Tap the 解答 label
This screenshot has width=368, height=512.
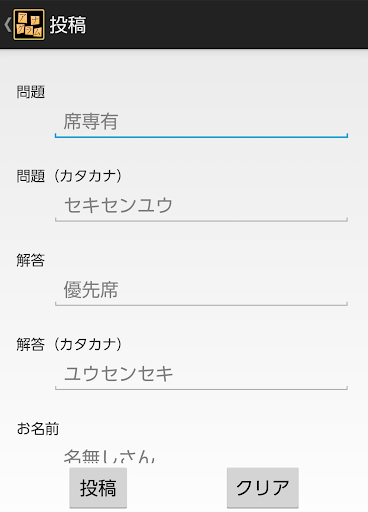[x=31, y=260]
